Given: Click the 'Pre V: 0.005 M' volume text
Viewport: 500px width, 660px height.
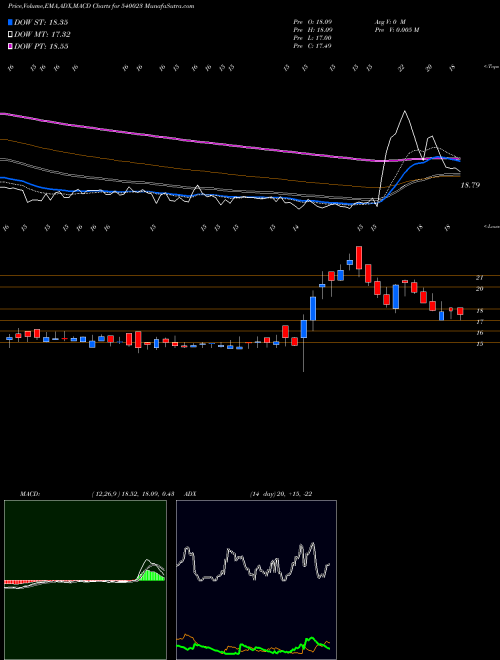Looking at the screenshot, I should click(x=396, y=30).
